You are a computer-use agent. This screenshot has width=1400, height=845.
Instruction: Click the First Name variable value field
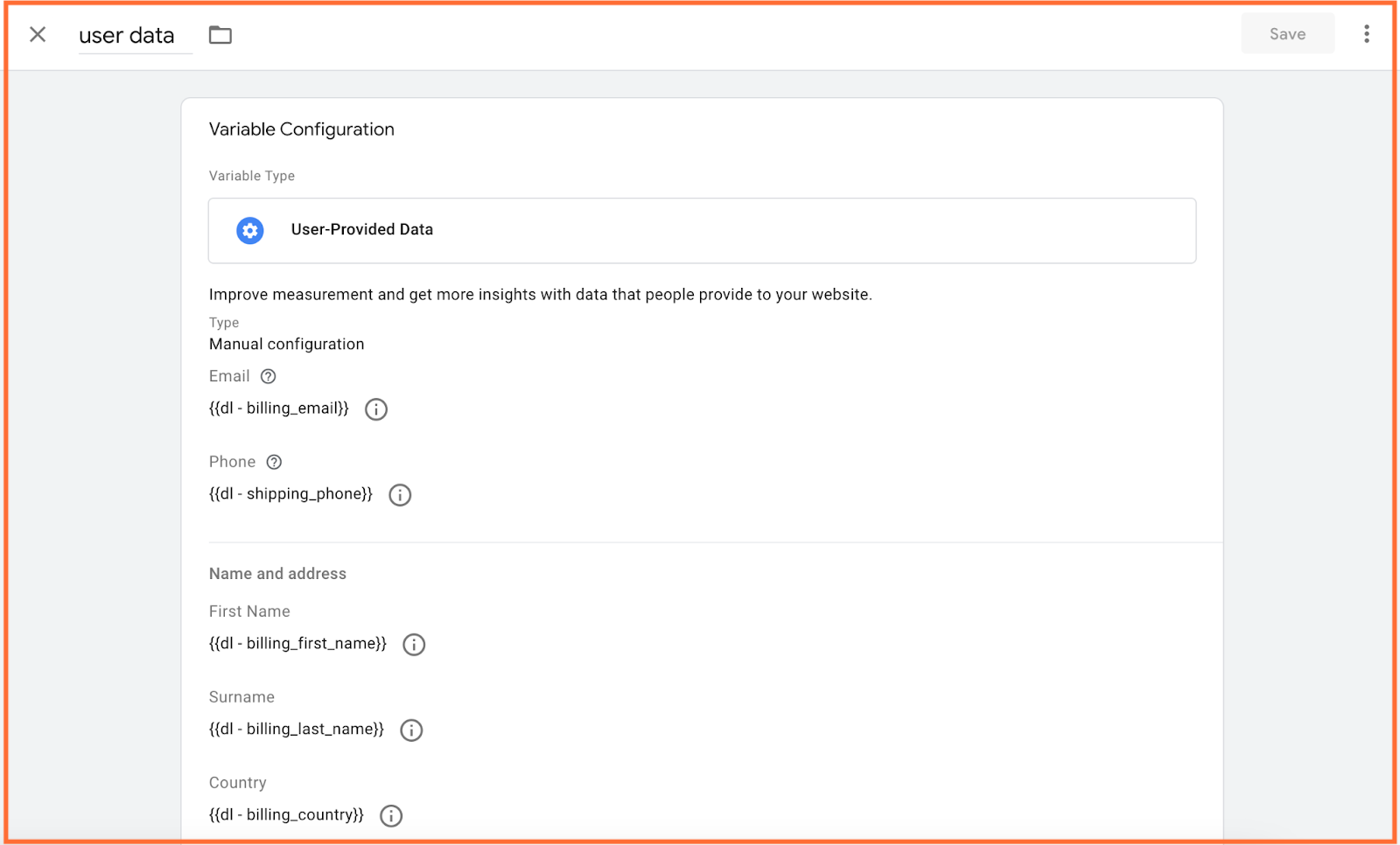point(297,643)
